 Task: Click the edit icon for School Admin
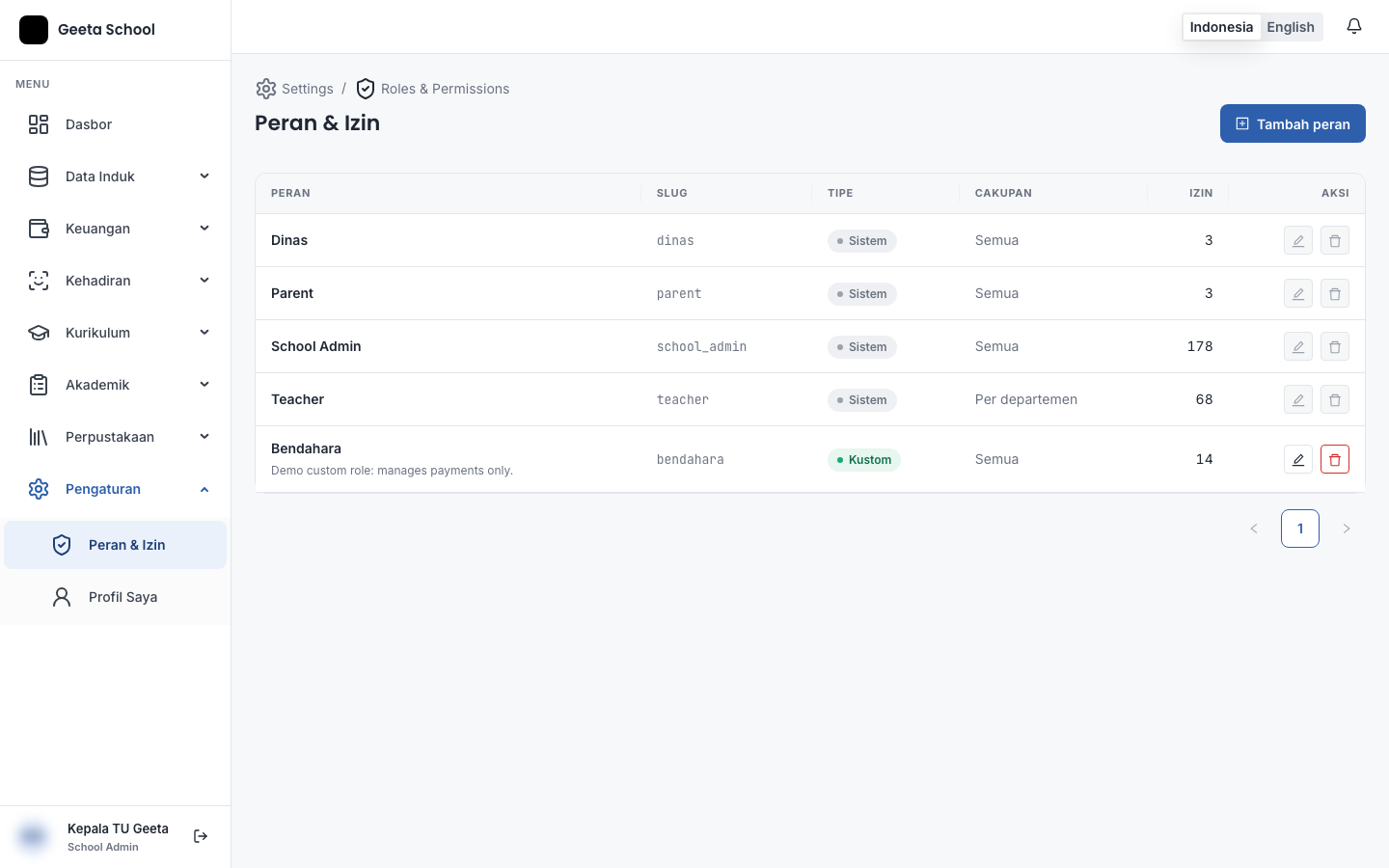(1298, 346)
